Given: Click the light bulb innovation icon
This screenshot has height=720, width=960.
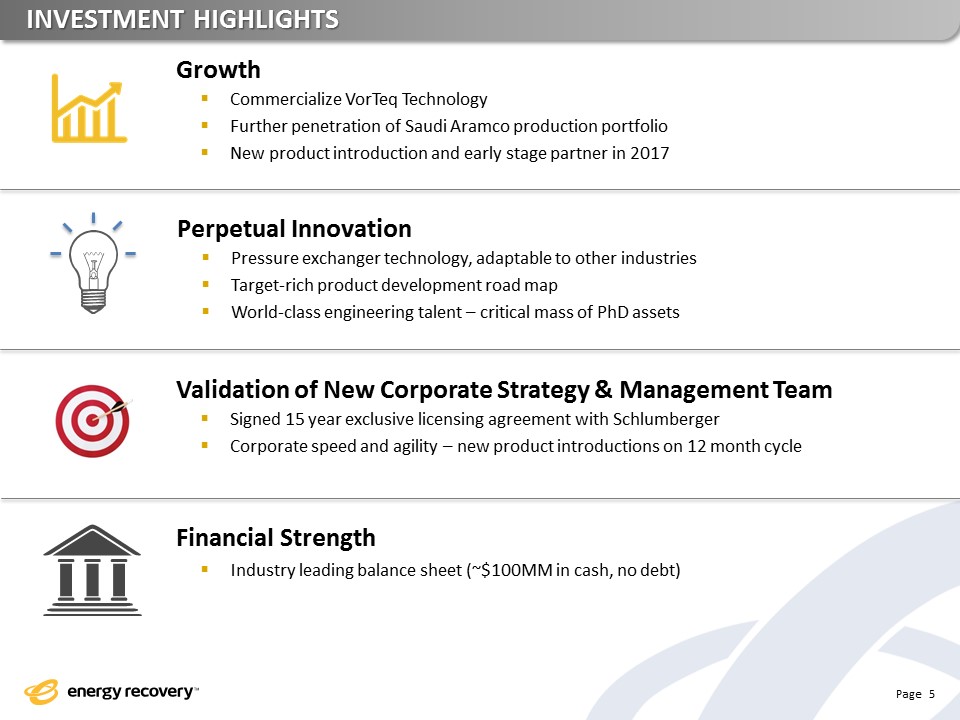Looking at the screenshot, I should tap(93, 265).
